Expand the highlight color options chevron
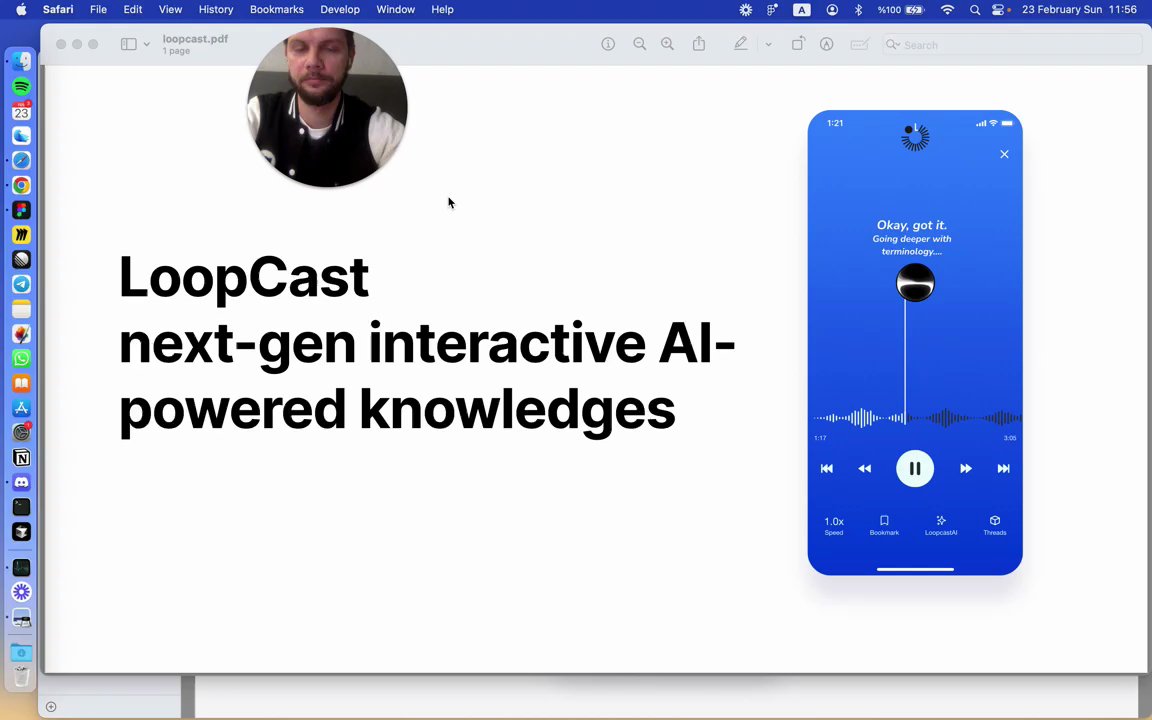Viewport: 1152px width, 720px height. point(768,44)
